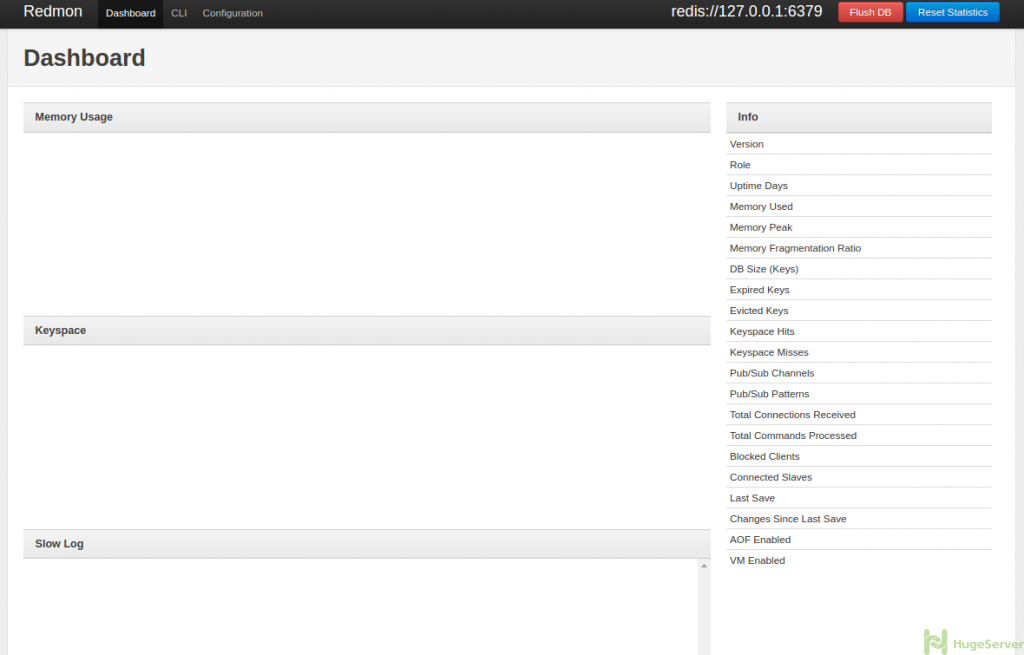1024x655 pixels.
Task: Select the Total Commands Processed row
Action: (793, 436)
